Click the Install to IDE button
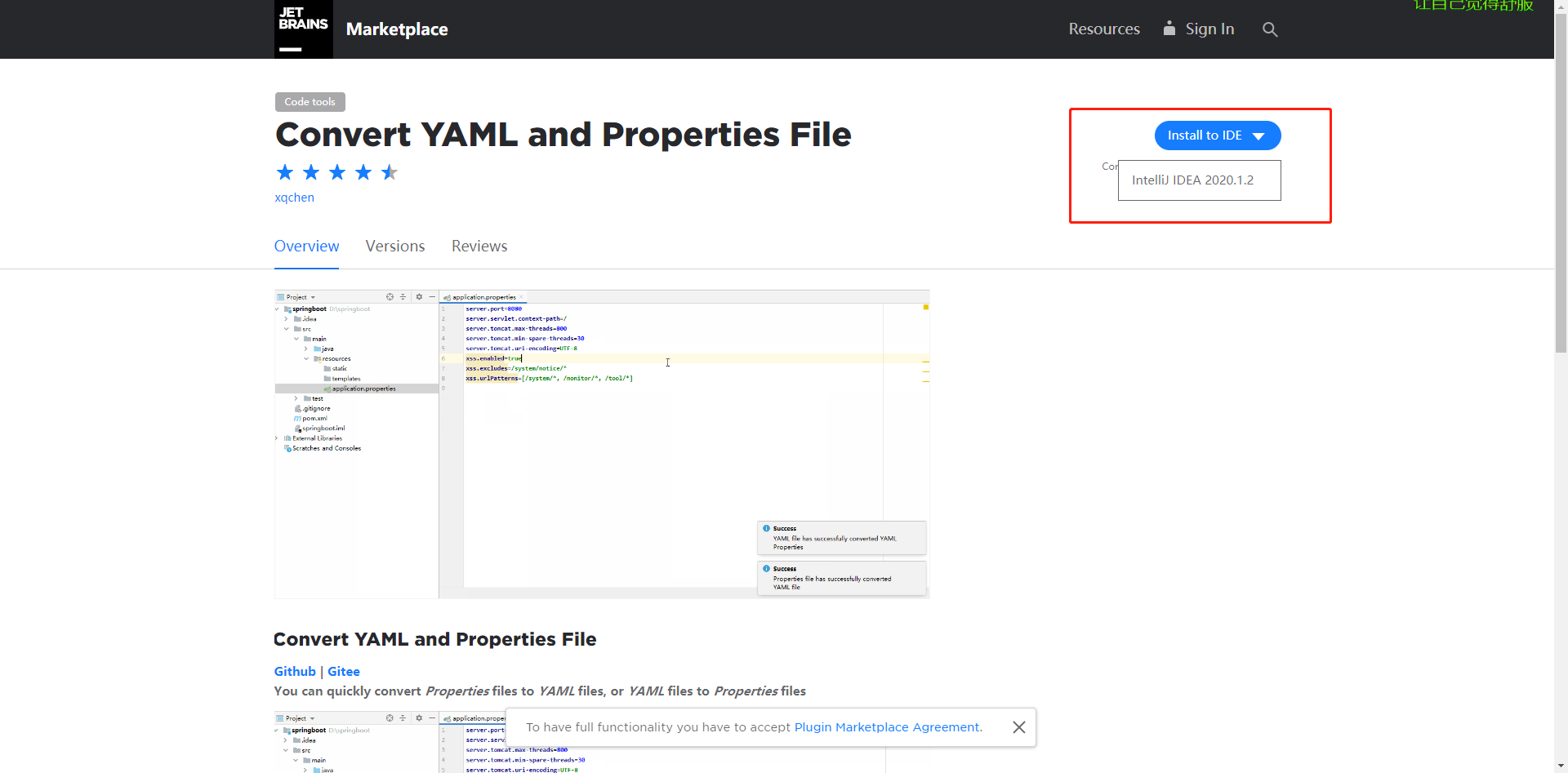 1205,135
